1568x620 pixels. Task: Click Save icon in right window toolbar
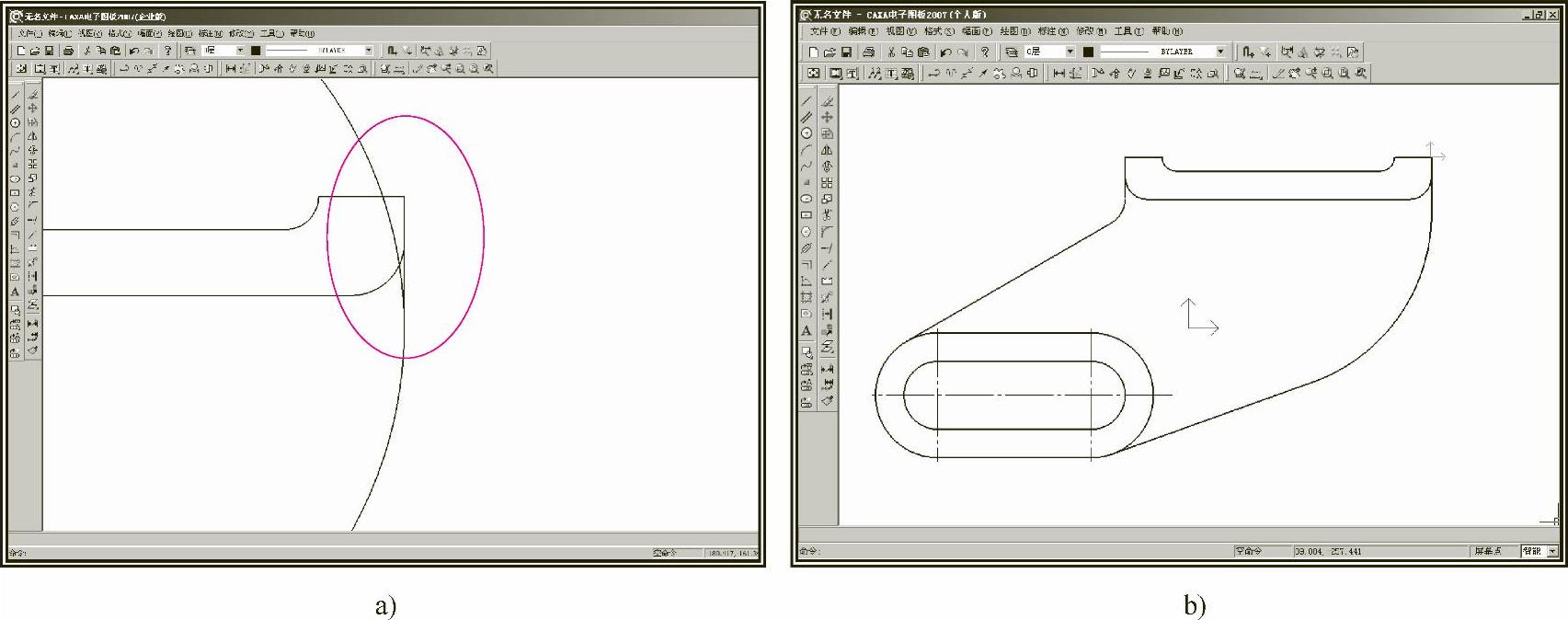[x=846, y=52]
